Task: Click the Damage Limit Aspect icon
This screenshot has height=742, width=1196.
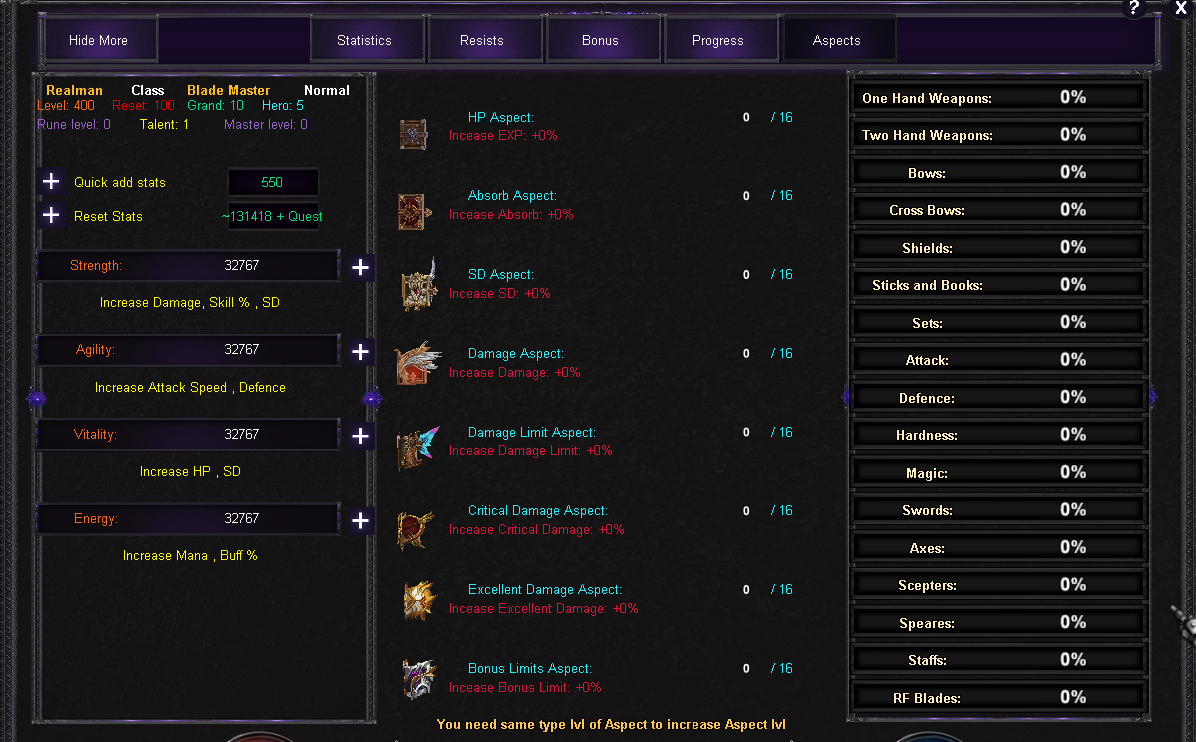Action: click(x=418, y=448)
